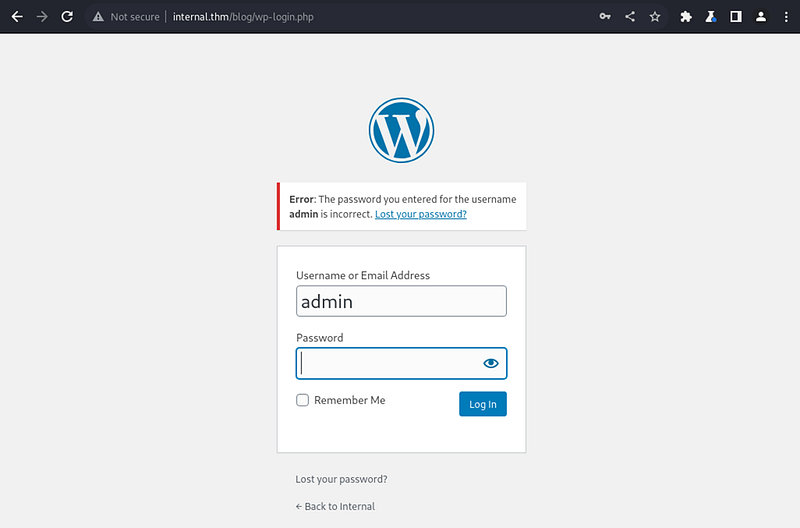This screenshot has height=528, width=800.
Task: Click the URL address bar
Action: tap(378, 17)
